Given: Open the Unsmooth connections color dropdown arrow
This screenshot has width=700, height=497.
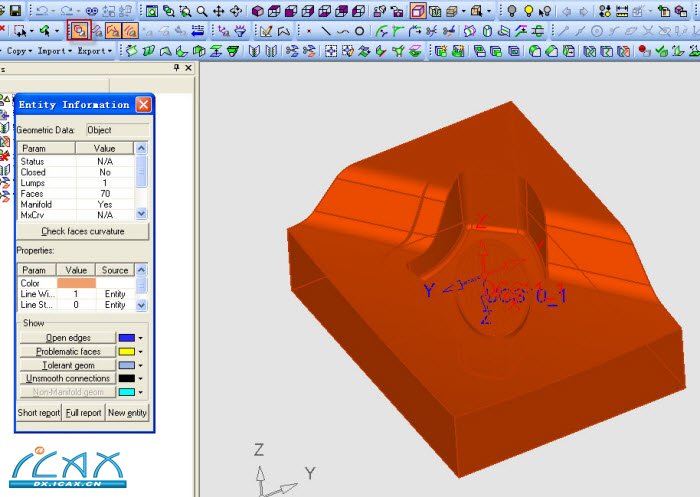Looking at the screenshot, I should pyautogui.click(x=141, y=379).
